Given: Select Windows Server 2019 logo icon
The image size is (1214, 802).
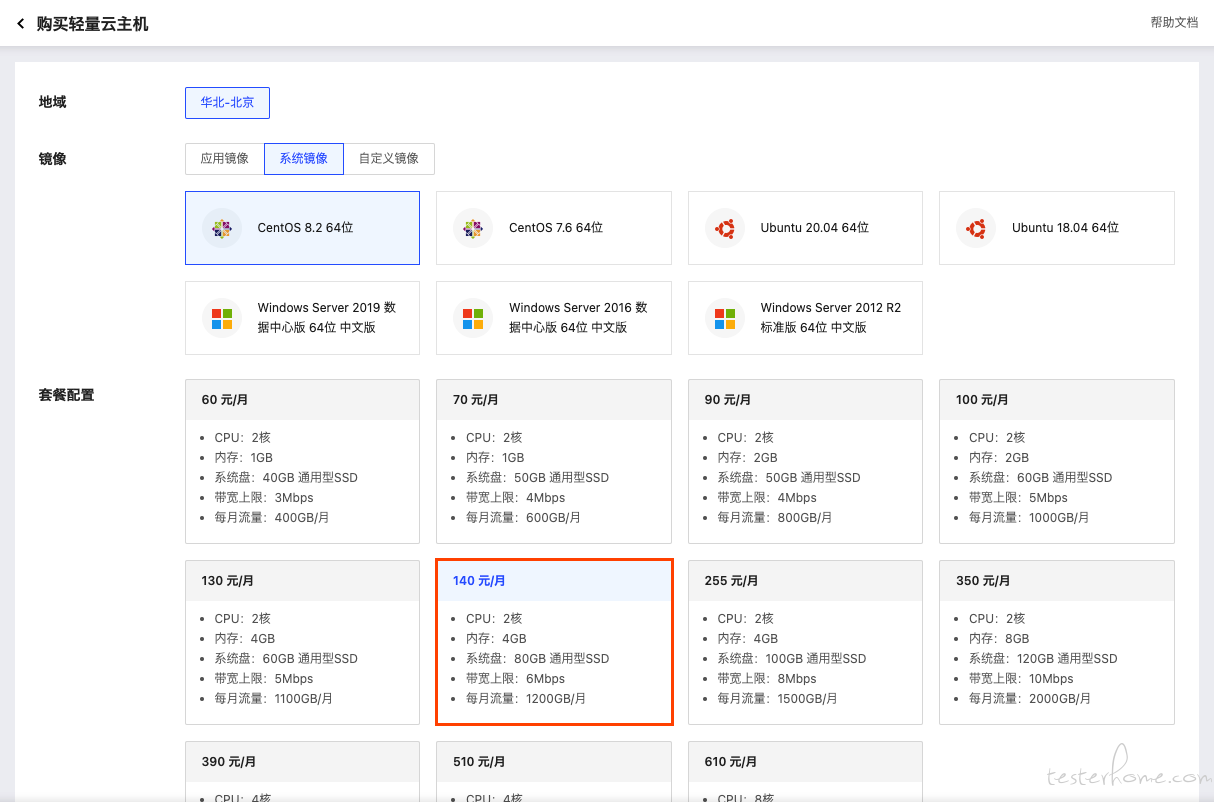Looking at the screenshot, I should point(221,318).
